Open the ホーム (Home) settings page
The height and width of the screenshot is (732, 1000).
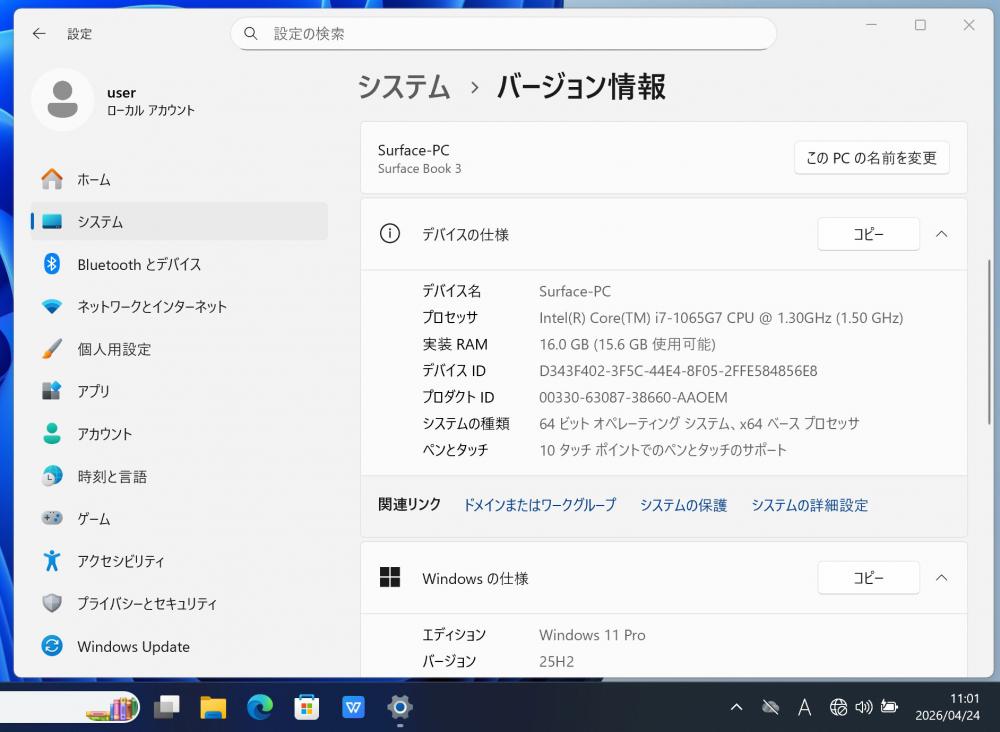click(x=94, y=180)
